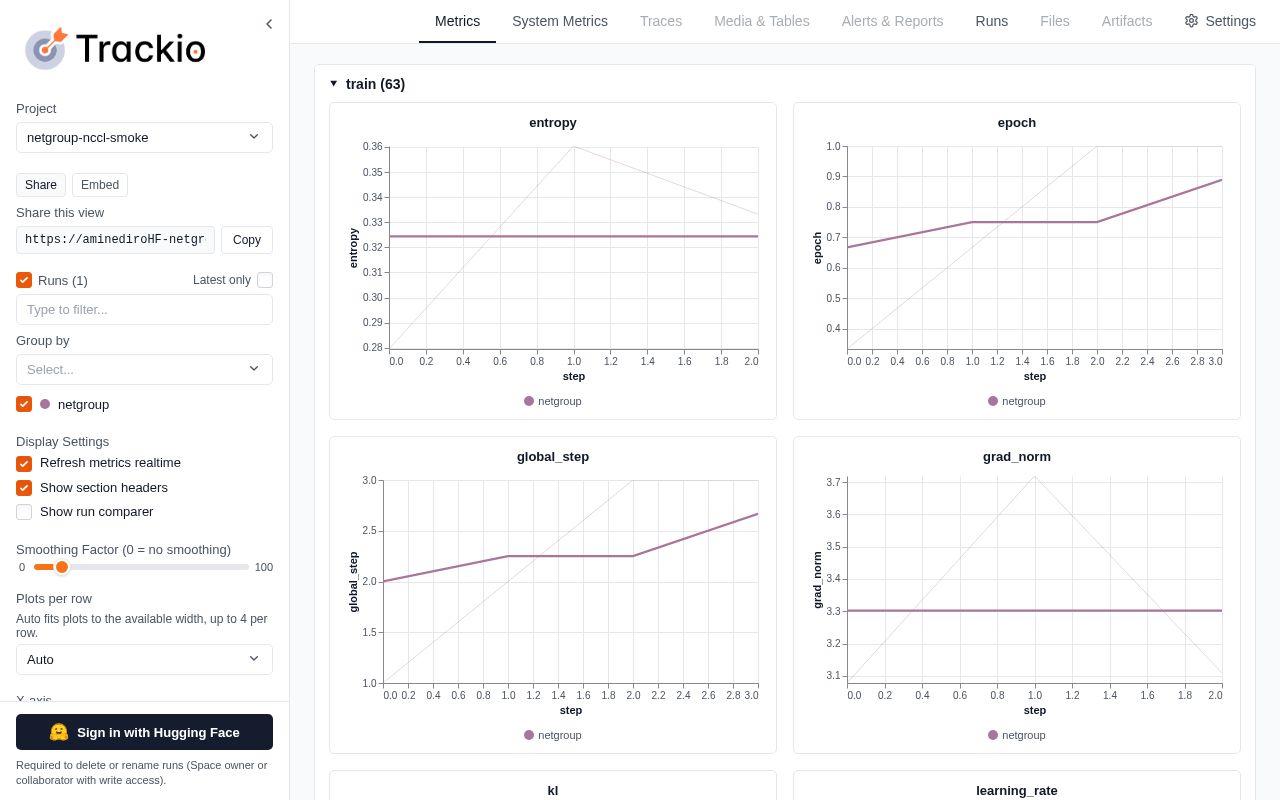The width and height of the screenshot is (1280, 800).
Task: Click the netgroup legend dot under entropy chart
Action: (529, 401)
